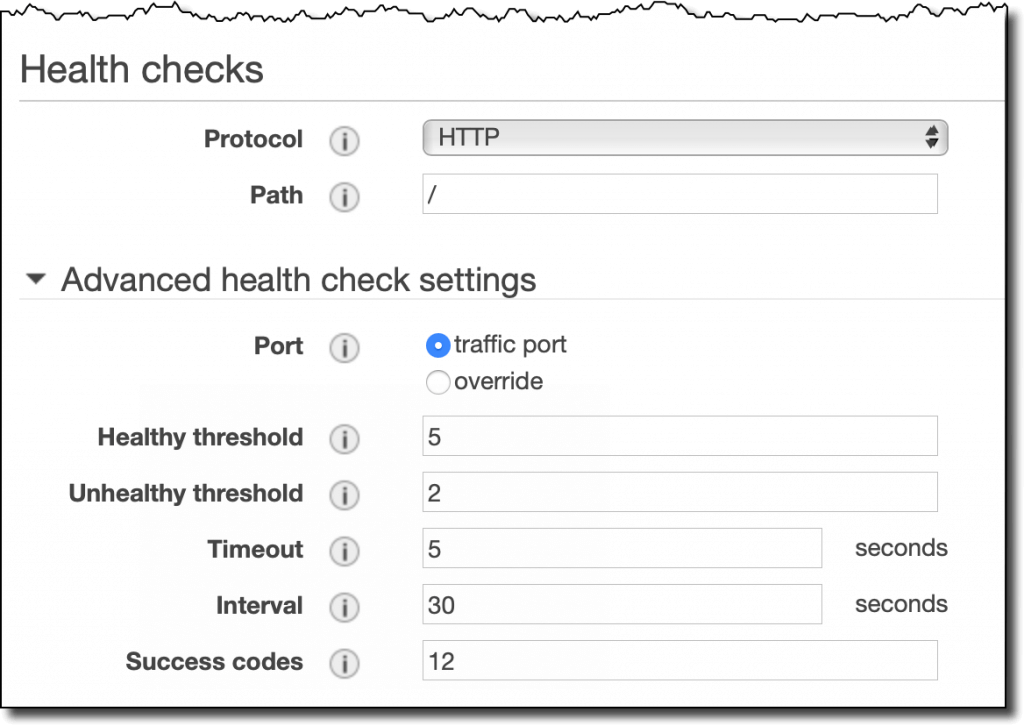Collapse Advanced health check settings
The width and height of the screenshot is (1024, 726).
click(36, 279)
